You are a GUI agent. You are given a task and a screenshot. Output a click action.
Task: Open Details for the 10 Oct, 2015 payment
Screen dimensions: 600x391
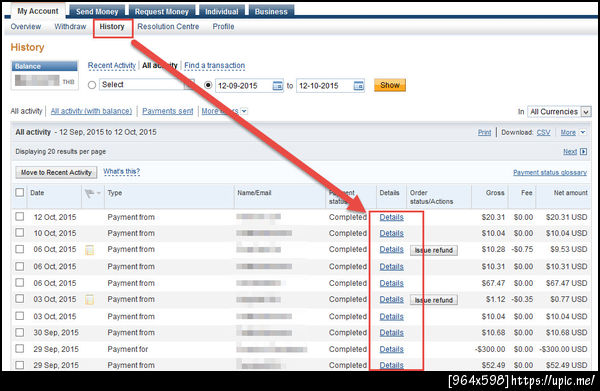click(x=391, y=233)
